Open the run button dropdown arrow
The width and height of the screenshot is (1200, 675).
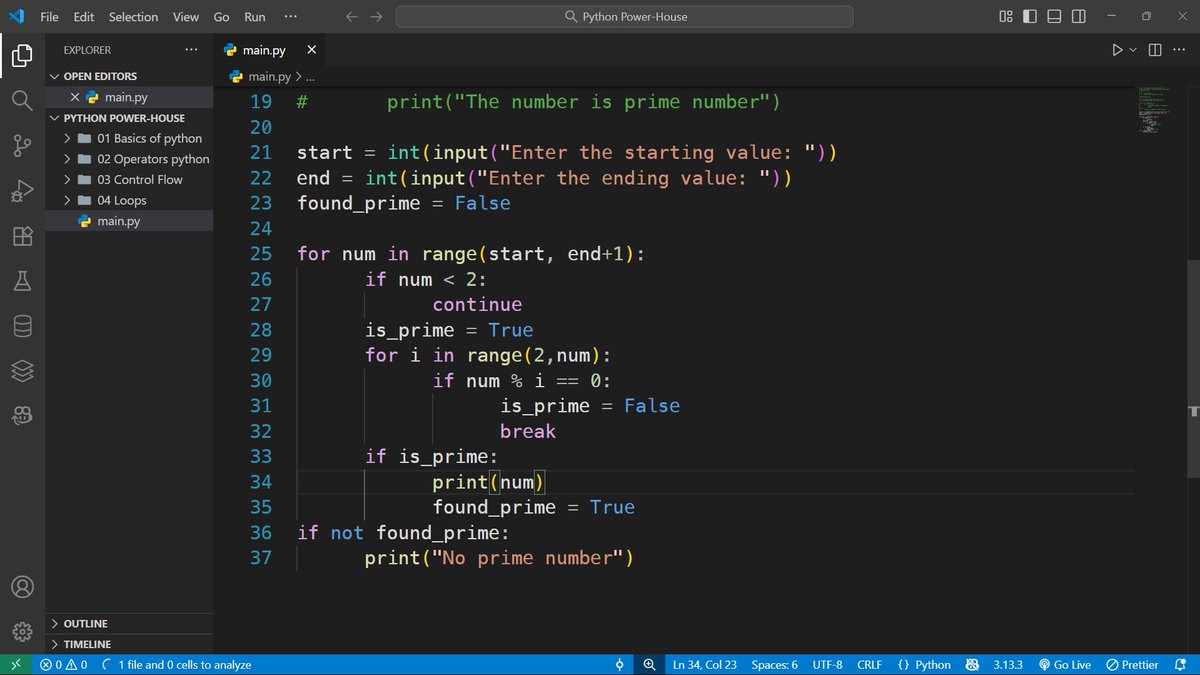click(x=1133, y=50)
